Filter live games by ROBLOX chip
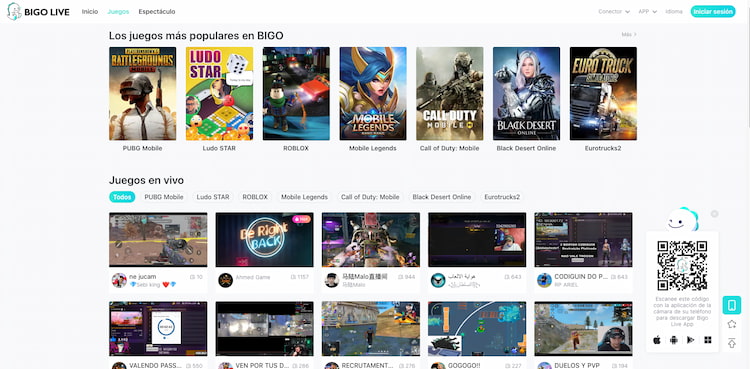Screen dimensions: 750x369 point(255,197)
